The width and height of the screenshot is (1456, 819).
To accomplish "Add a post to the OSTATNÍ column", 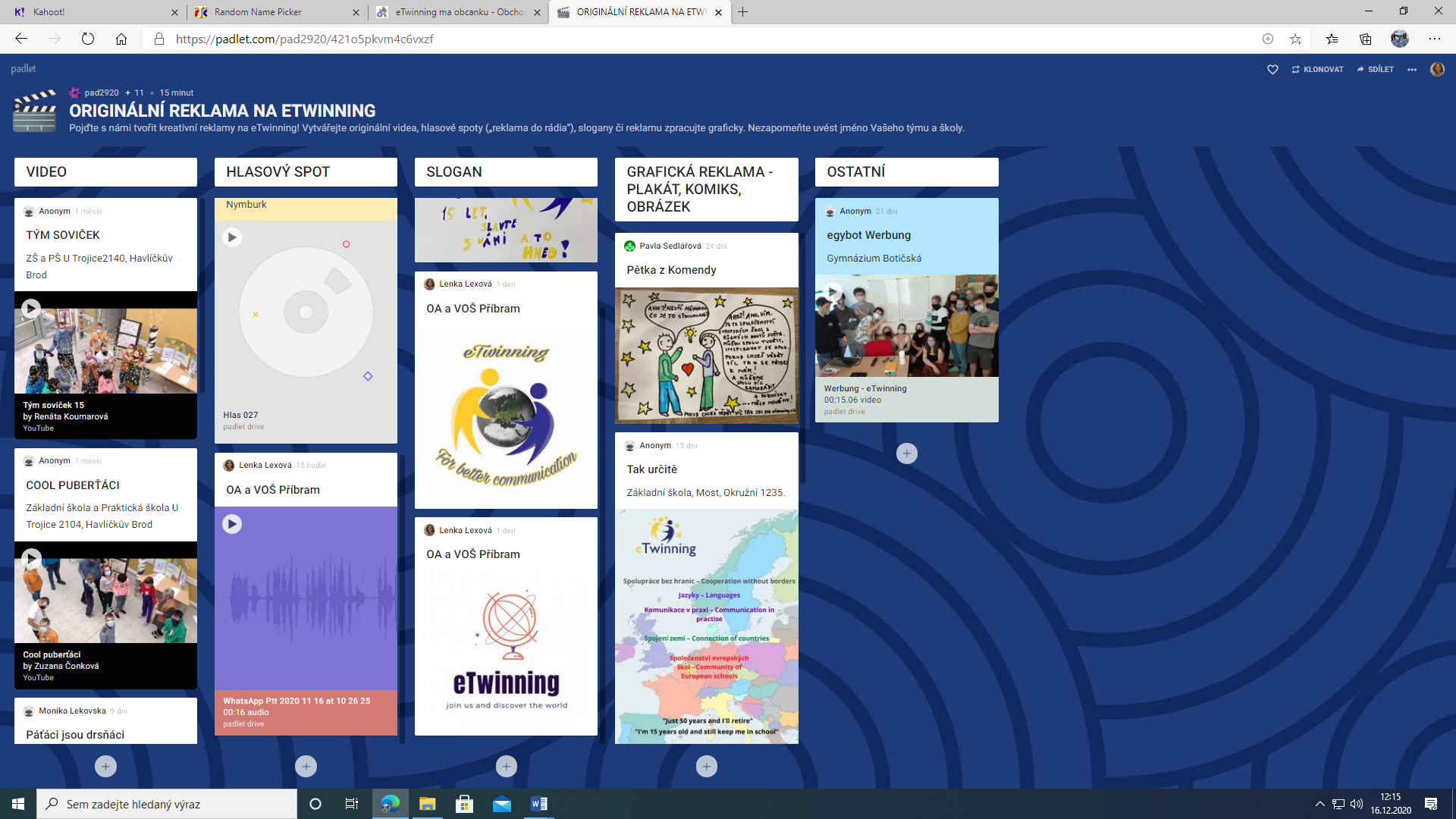I will point(907,453).
